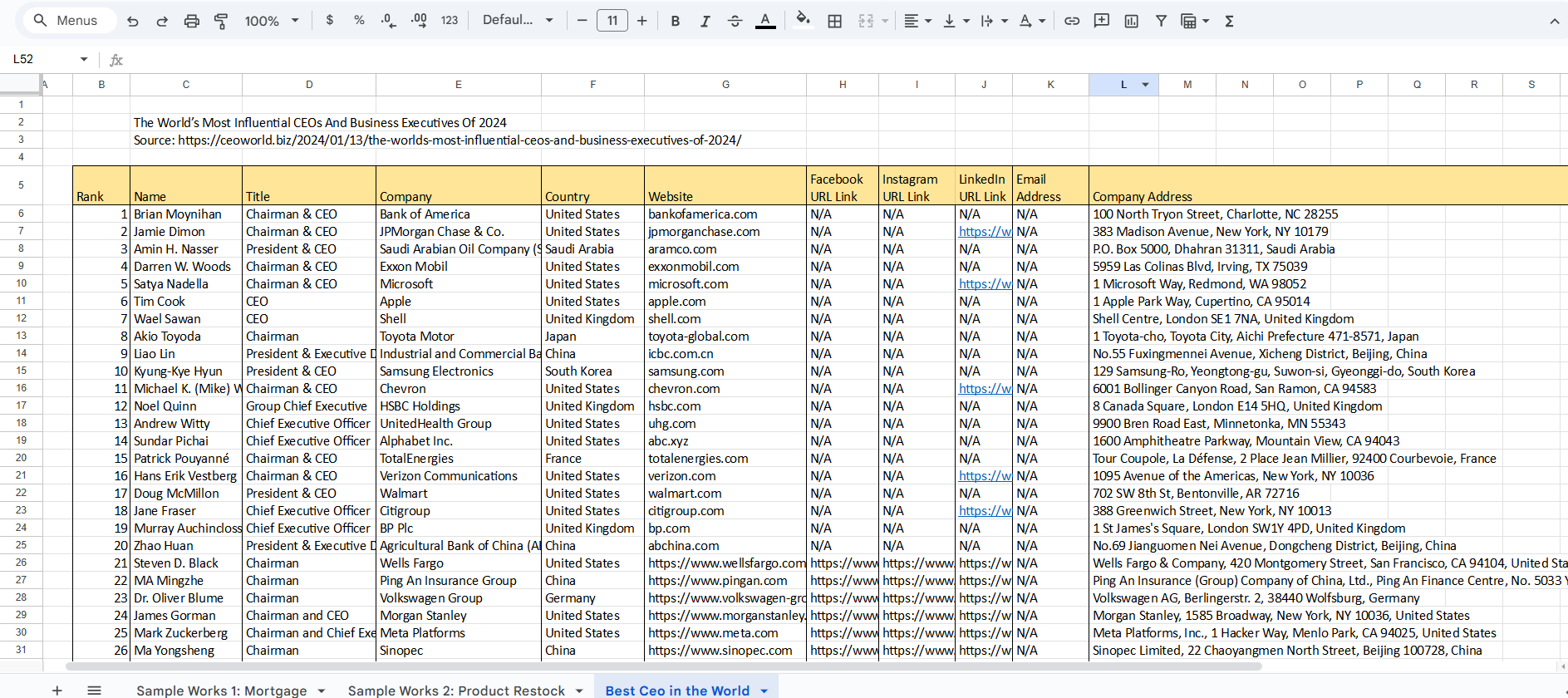Open the 100% zoom dropdown

click(272, 21)
